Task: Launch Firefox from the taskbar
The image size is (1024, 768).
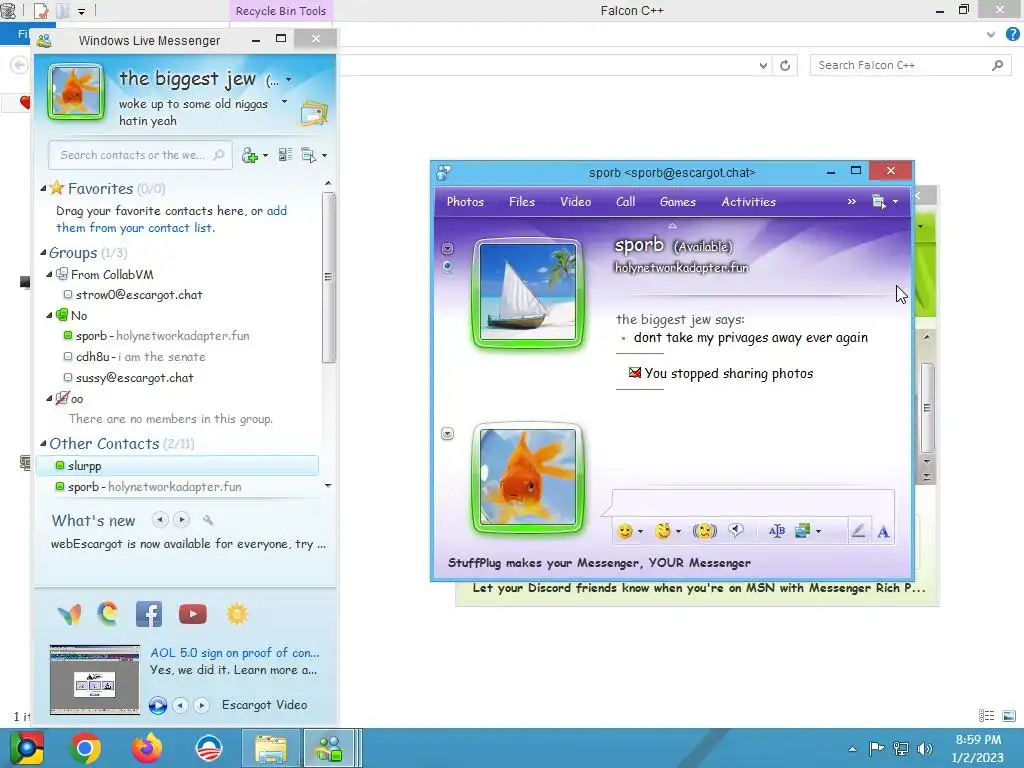Action: tap(147, 748)
